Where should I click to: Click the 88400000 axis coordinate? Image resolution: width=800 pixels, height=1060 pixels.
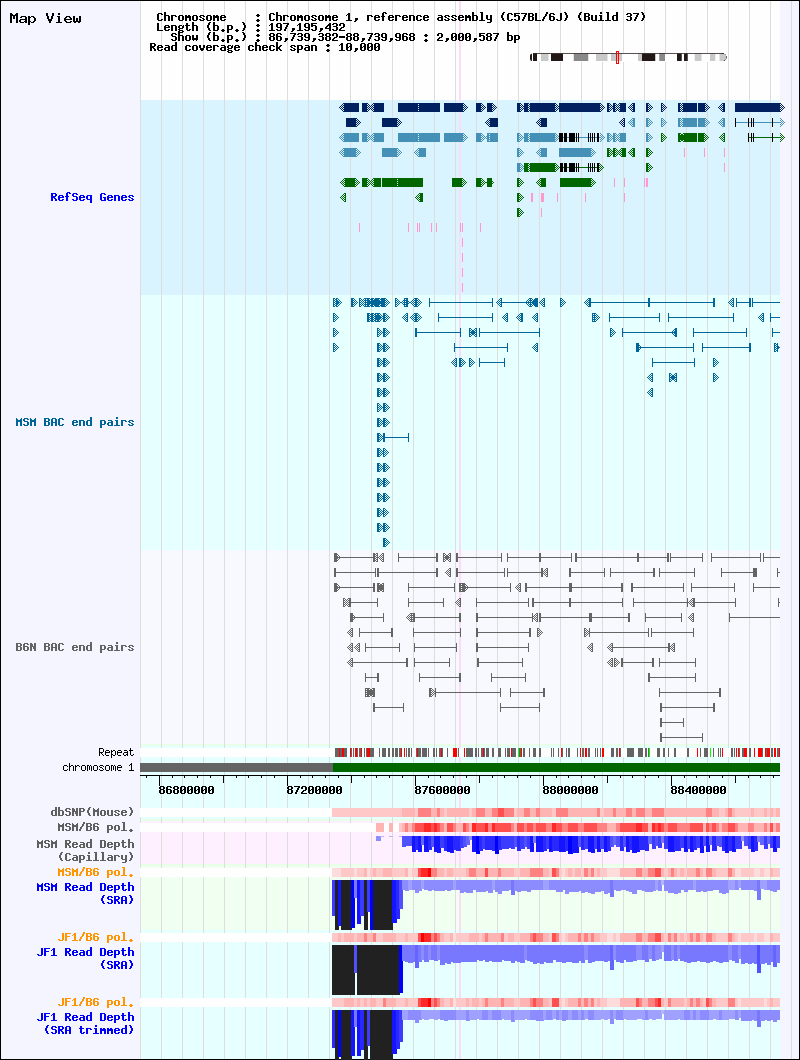point(698,790)
